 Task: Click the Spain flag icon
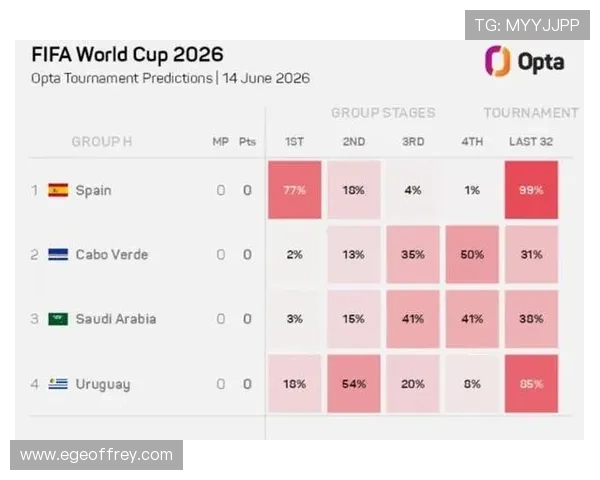(x=58, y=190)
